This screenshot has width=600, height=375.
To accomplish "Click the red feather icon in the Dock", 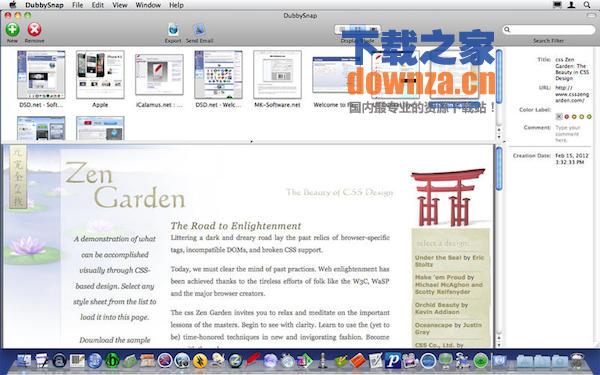I will (x=252, y=360).
